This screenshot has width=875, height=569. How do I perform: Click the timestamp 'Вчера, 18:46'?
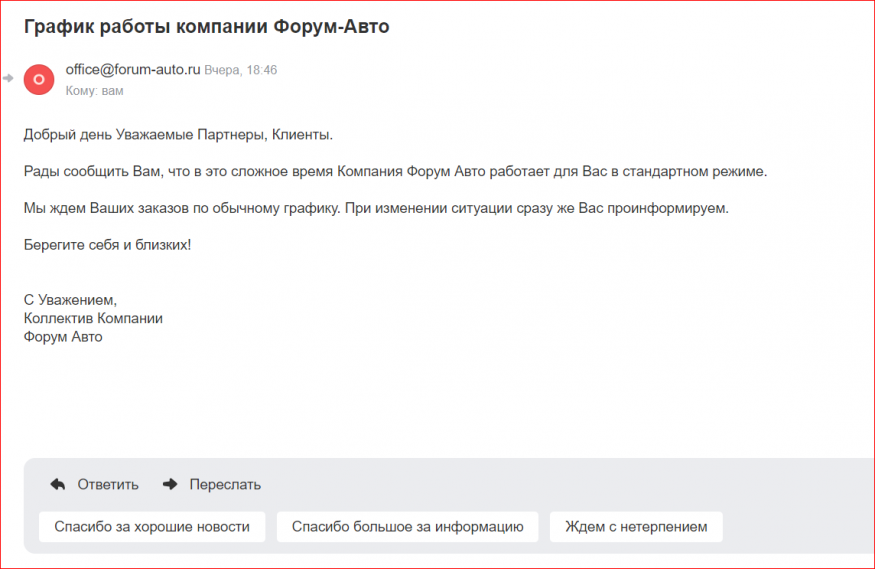click(x=241, y=70)
